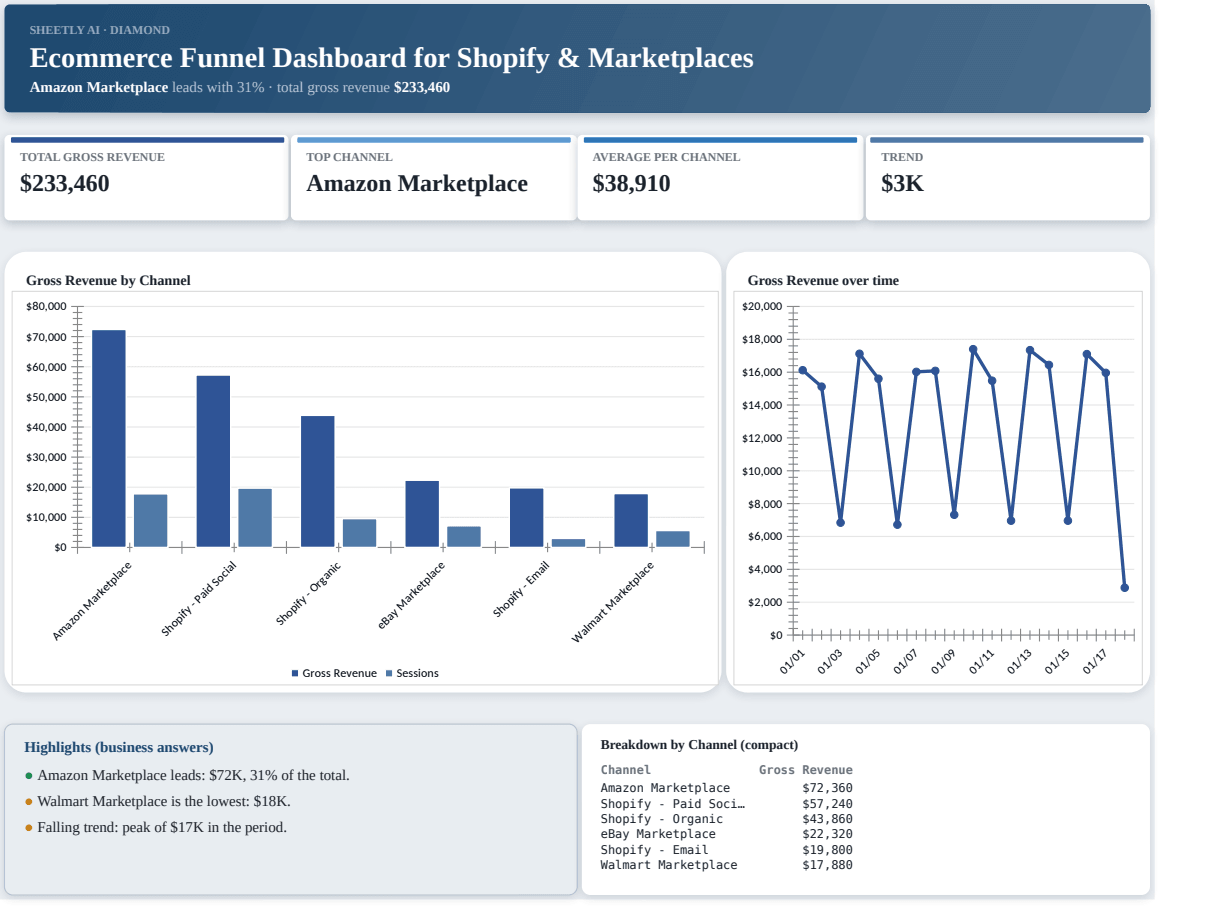This screenshot has width=1227, height=922.
Task: Click the Trend value $3K
Action: click(x=902, y=184)
